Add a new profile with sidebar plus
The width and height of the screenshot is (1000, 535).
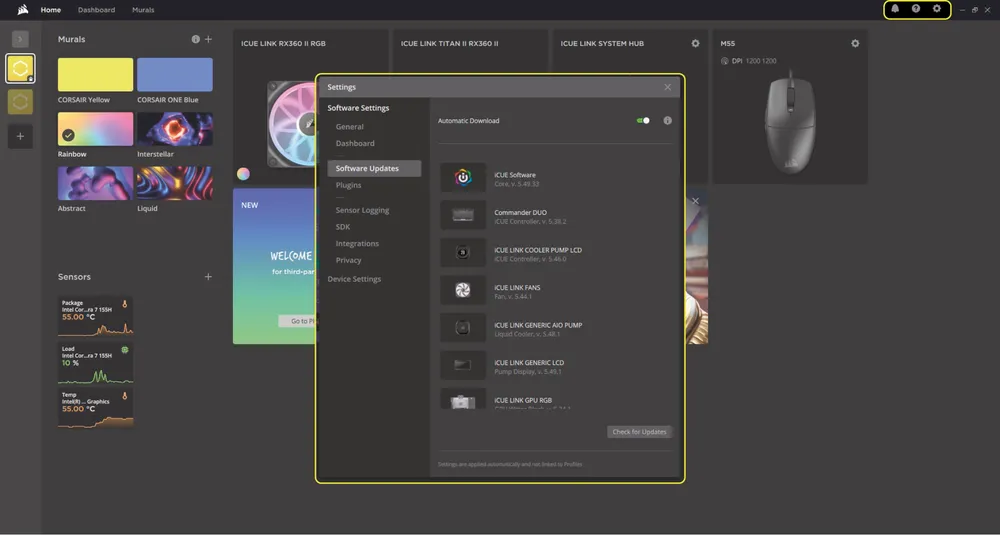coord(20,136)
